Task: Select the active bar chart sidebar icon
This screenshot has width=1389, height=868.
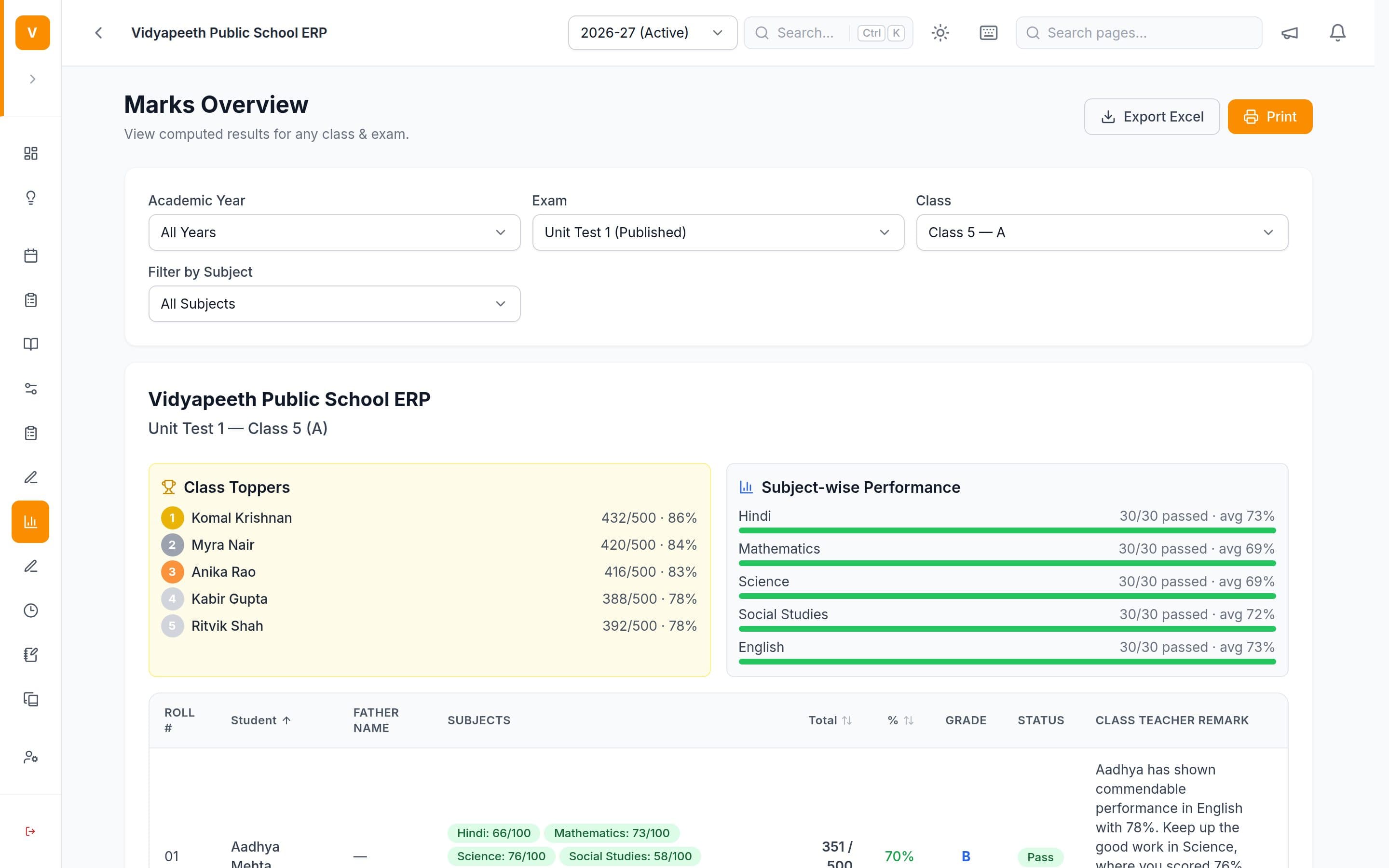Action: (x=30, y=521)
